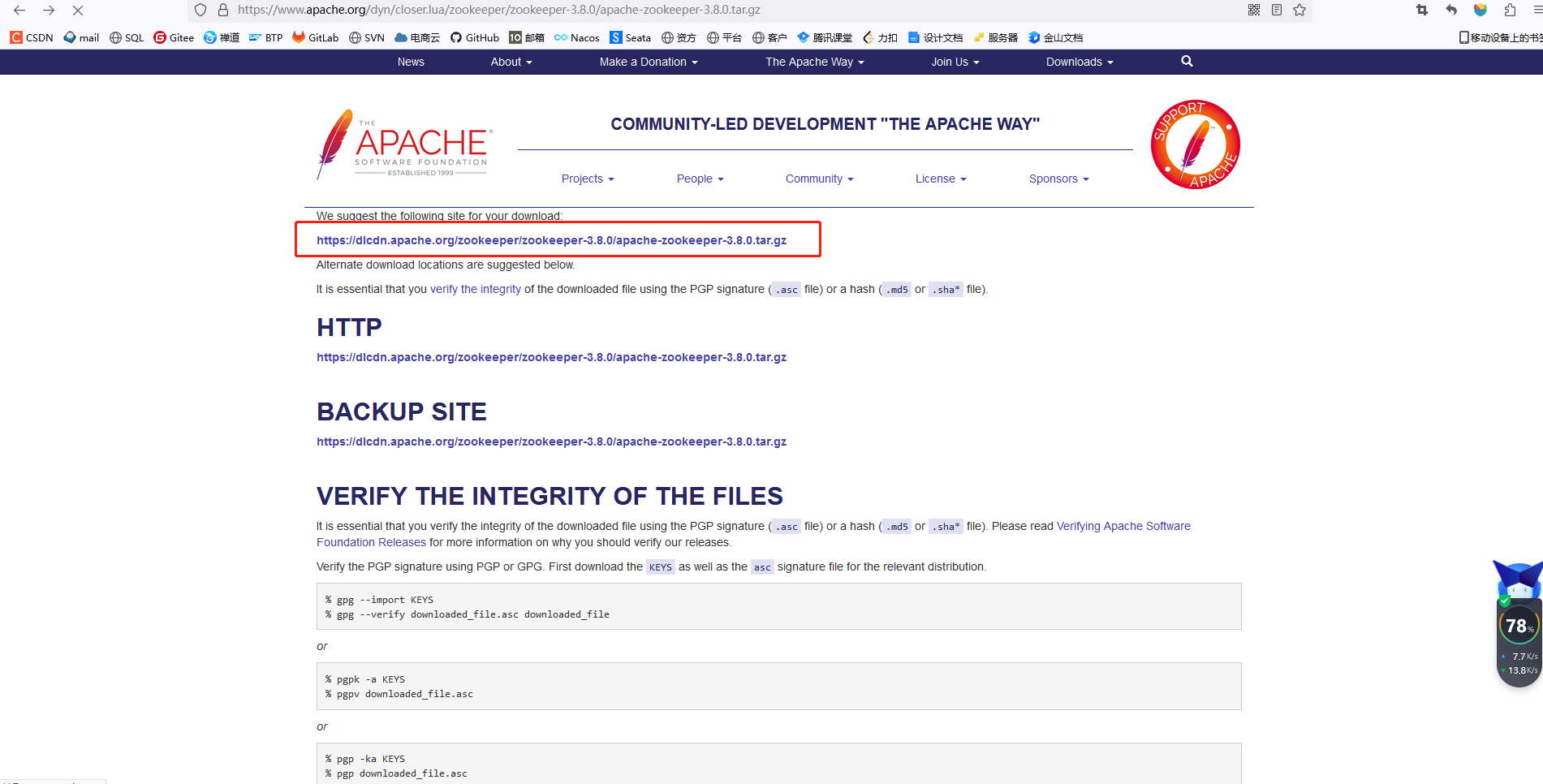The width and height of the screenshot is (1543, 784).
Task: Open the 资方 bookmark
Action: click(x=679, y=37)
